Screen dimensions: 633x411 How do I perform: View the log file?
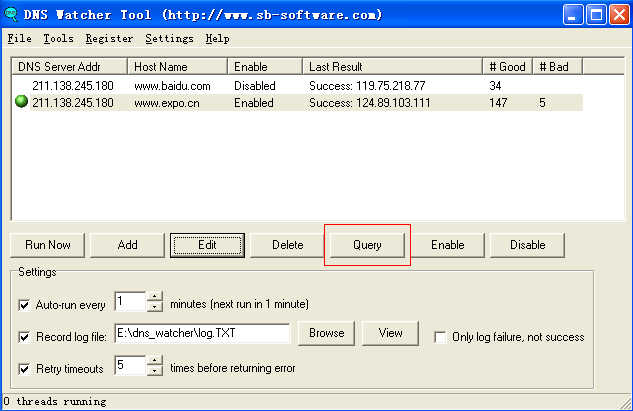coord(390,333)
